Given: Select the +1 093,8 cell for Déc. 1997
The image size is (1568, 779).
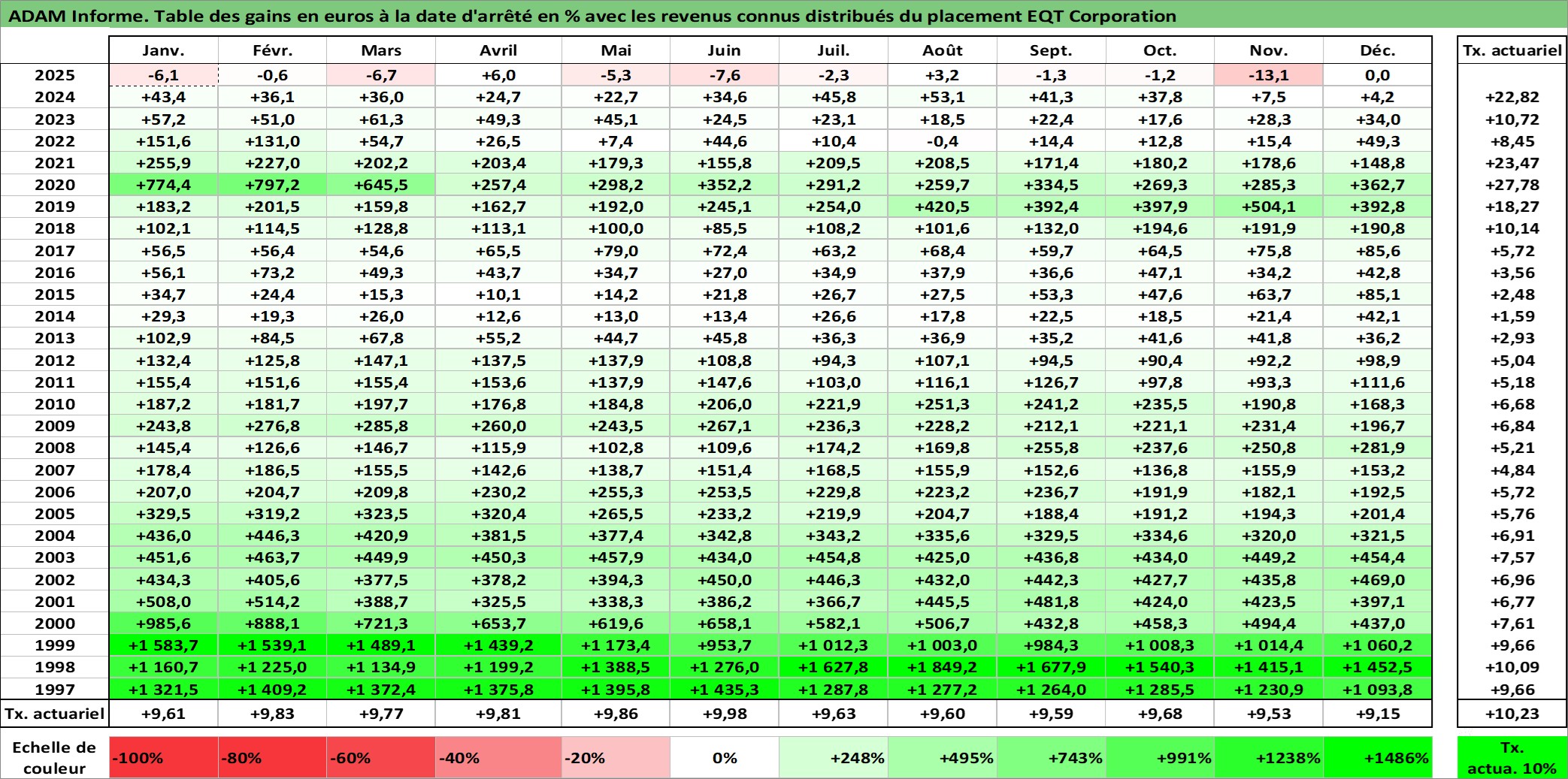Looking at the screenshot, I should (1378, 690).
